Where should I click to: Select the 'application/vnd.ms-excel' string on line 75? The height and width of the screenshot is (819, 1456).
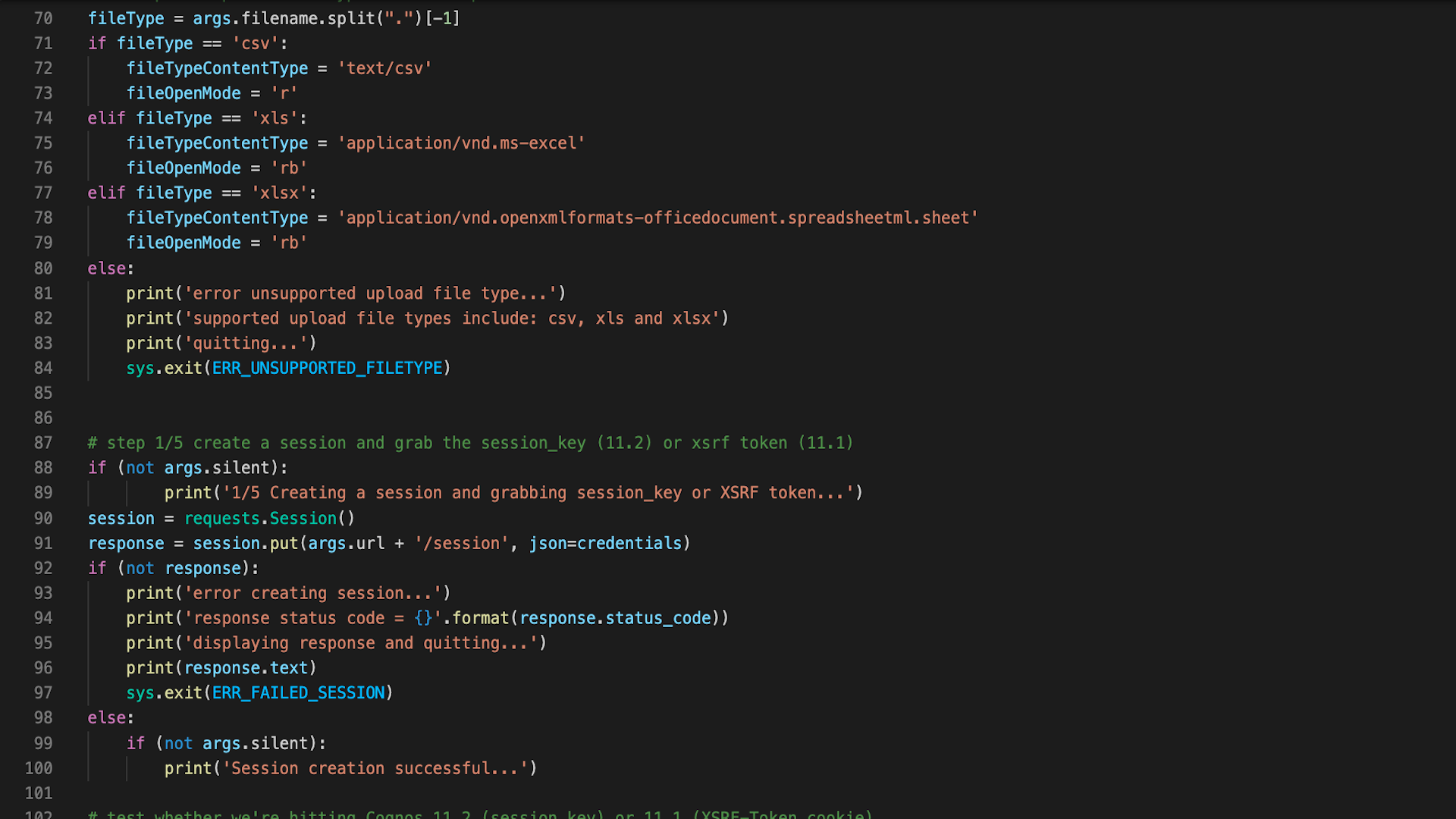tap(461, 143)
